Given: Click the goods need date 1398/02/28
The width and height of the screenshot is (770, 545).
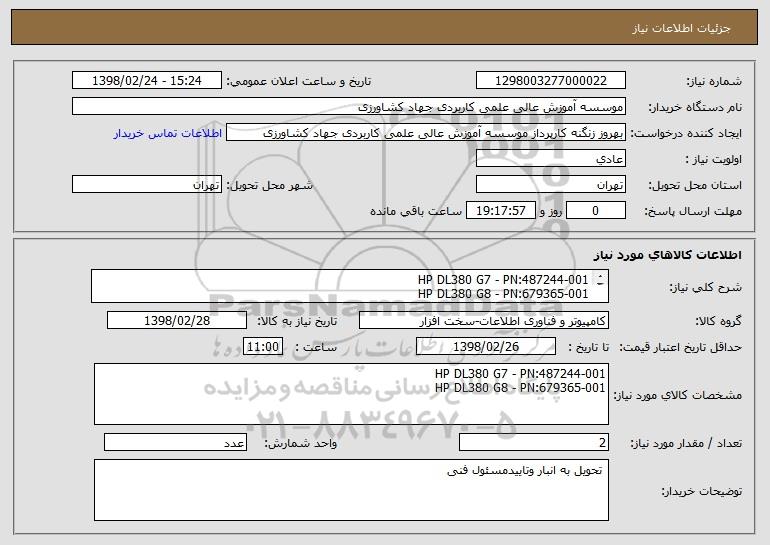Looking at the screenshot, I should (x=177, y=320).
